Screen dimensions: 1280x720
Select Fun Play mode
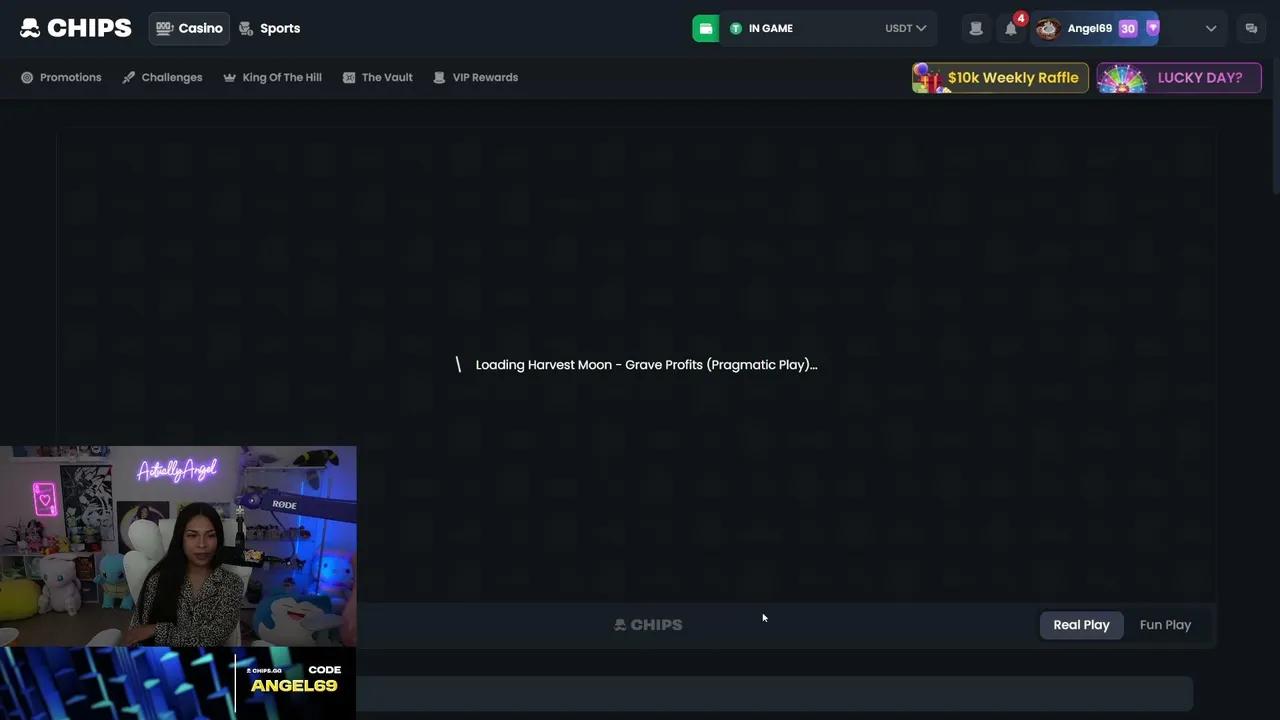point(1165,625)
